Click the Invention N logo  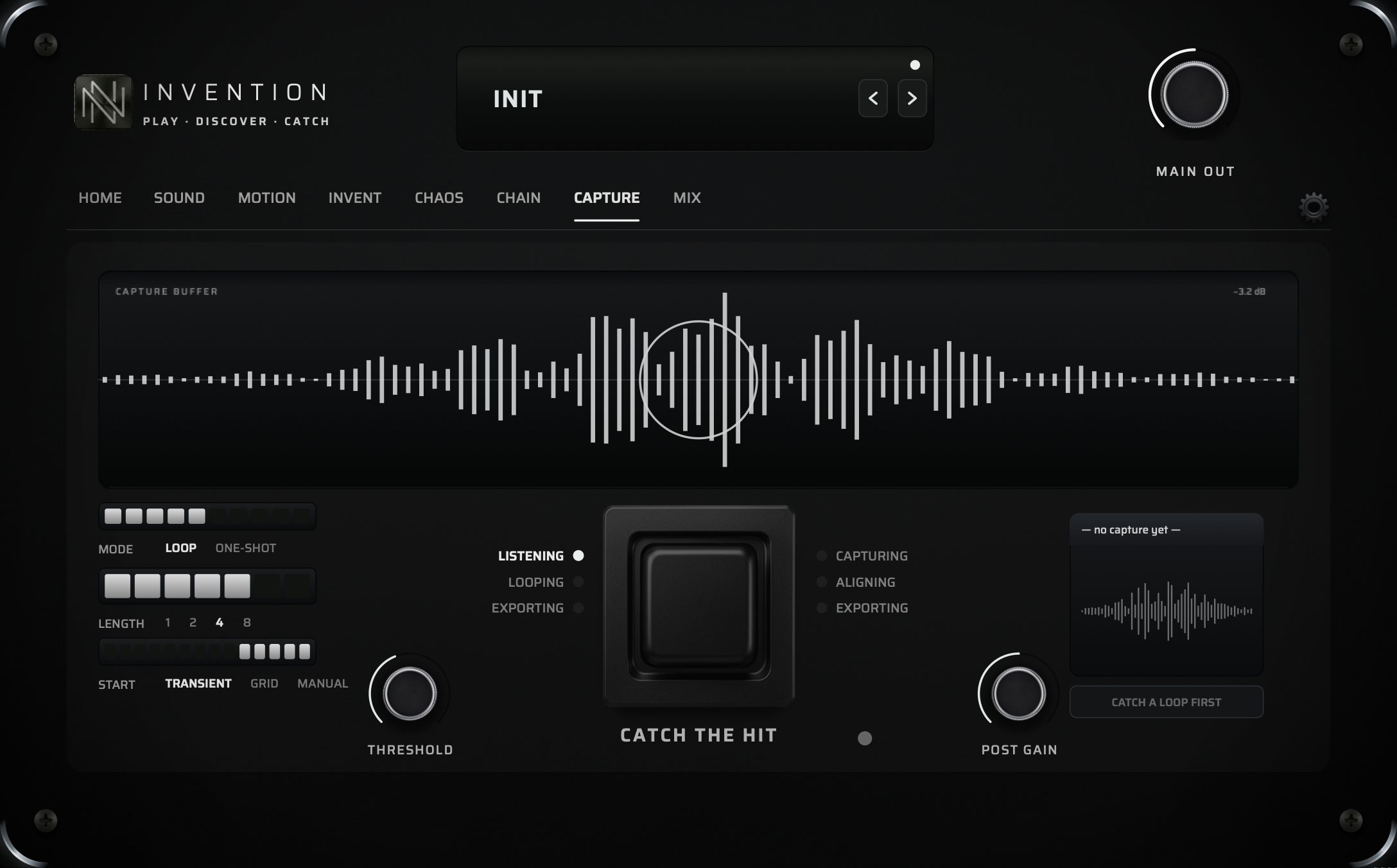click(103, 101)
